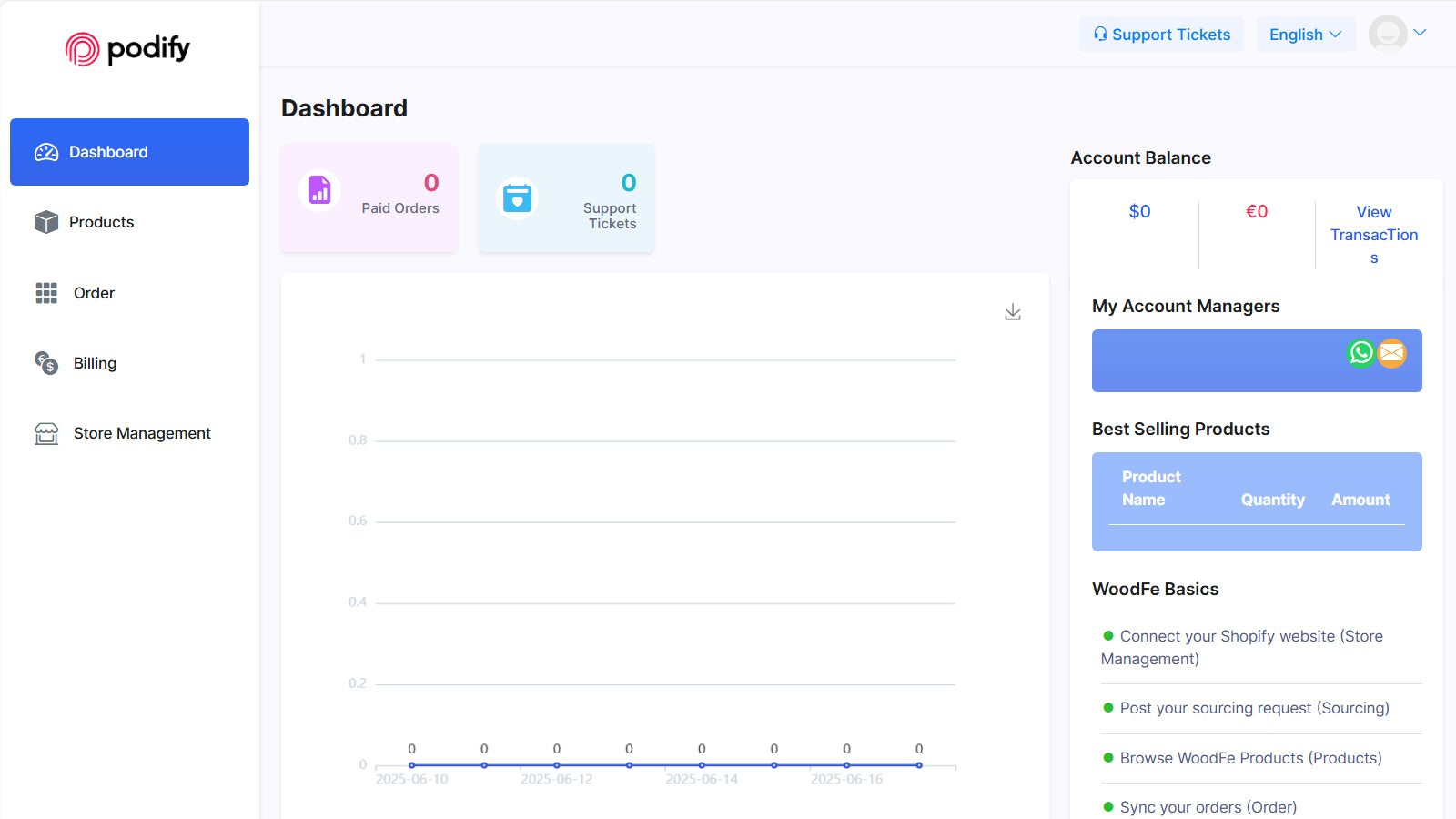The width and height of the screenshot is (1456, 819).
Task: Click the Paid Orders count card
Action: point(369,197)
